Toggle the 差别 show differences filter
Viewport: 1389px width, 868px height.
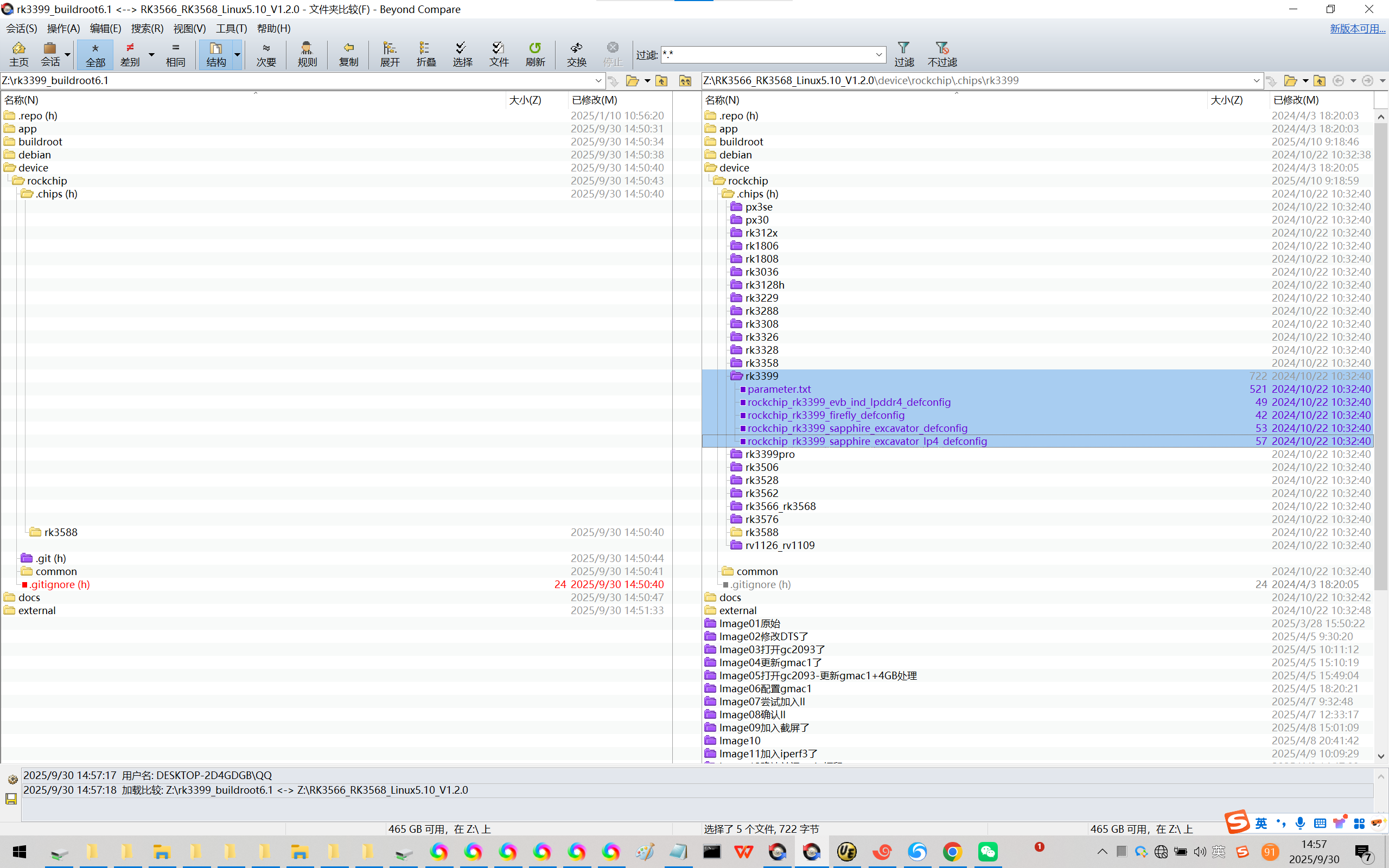[x=130, y=54]
